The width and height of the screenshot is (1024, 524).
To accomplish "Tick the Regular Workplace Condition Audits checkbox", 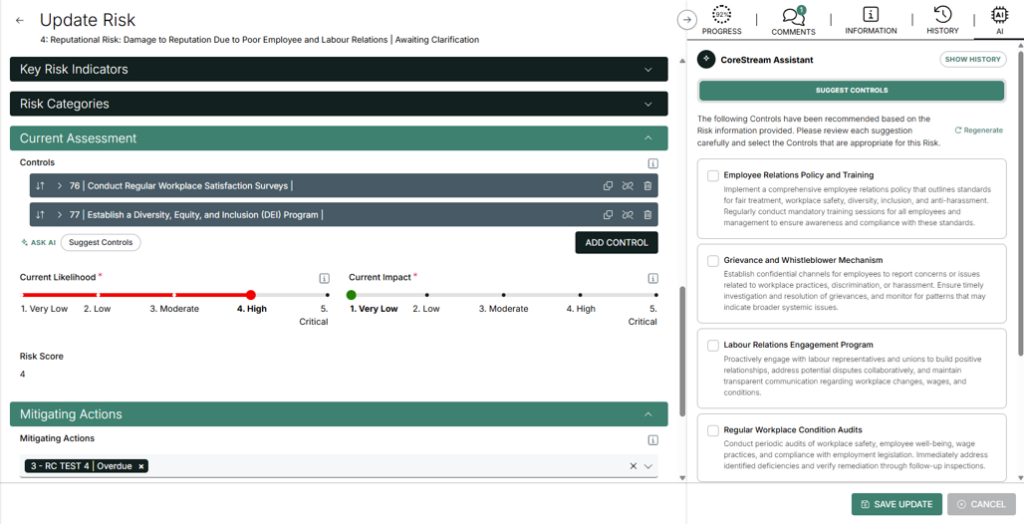I will [x=713, y=431].
